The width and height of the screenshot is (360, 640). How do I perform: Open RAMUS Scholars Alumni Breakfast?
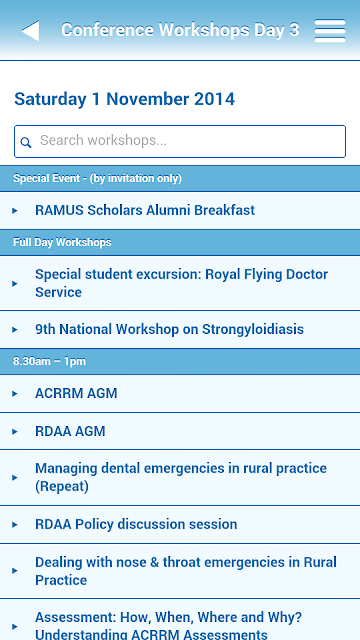click(180, 210)
